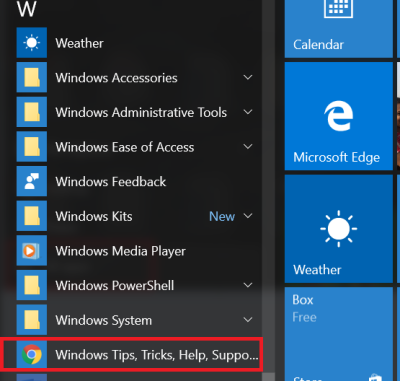Click the W letter group header
Viewport: 400px width, 381px height.
tap(26, 9)
